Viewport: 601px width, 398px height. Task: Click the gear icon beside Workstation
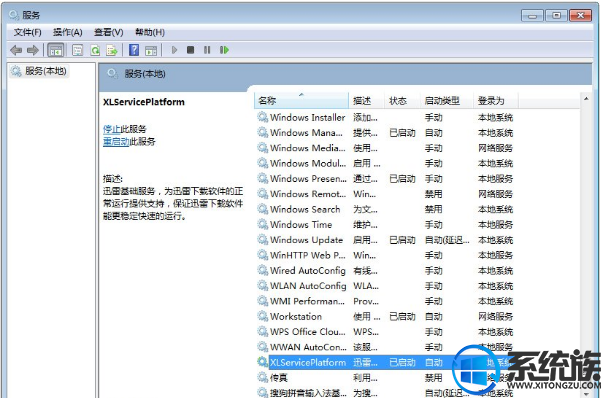263,316
